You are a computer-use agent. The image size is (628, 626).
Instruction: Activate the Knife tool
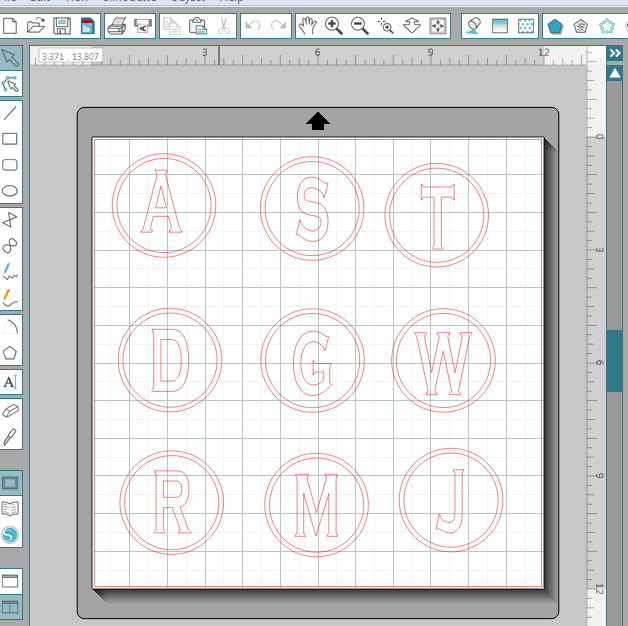click(x=10, y=437)
